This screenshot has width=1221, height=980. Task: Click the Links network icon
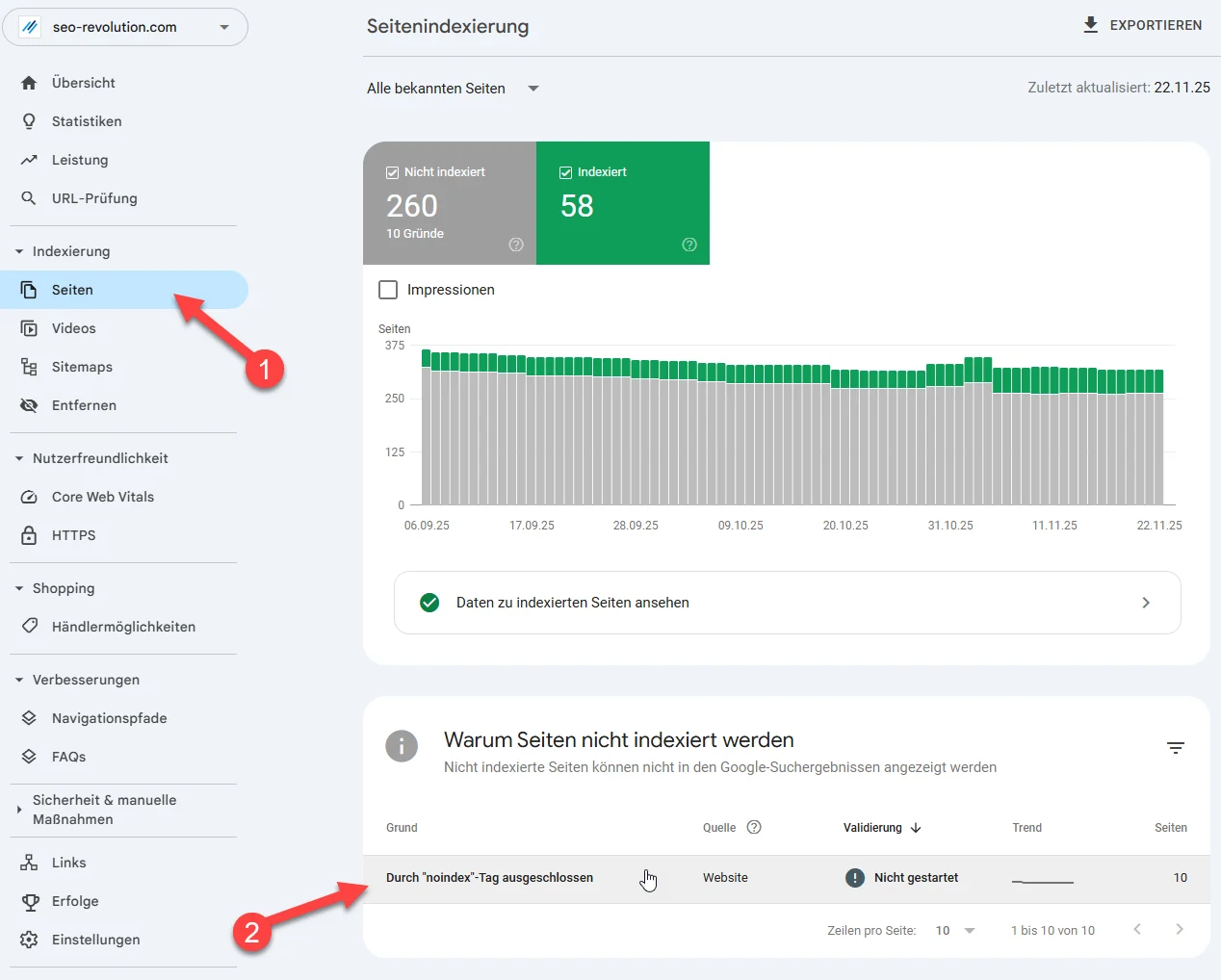29,863
